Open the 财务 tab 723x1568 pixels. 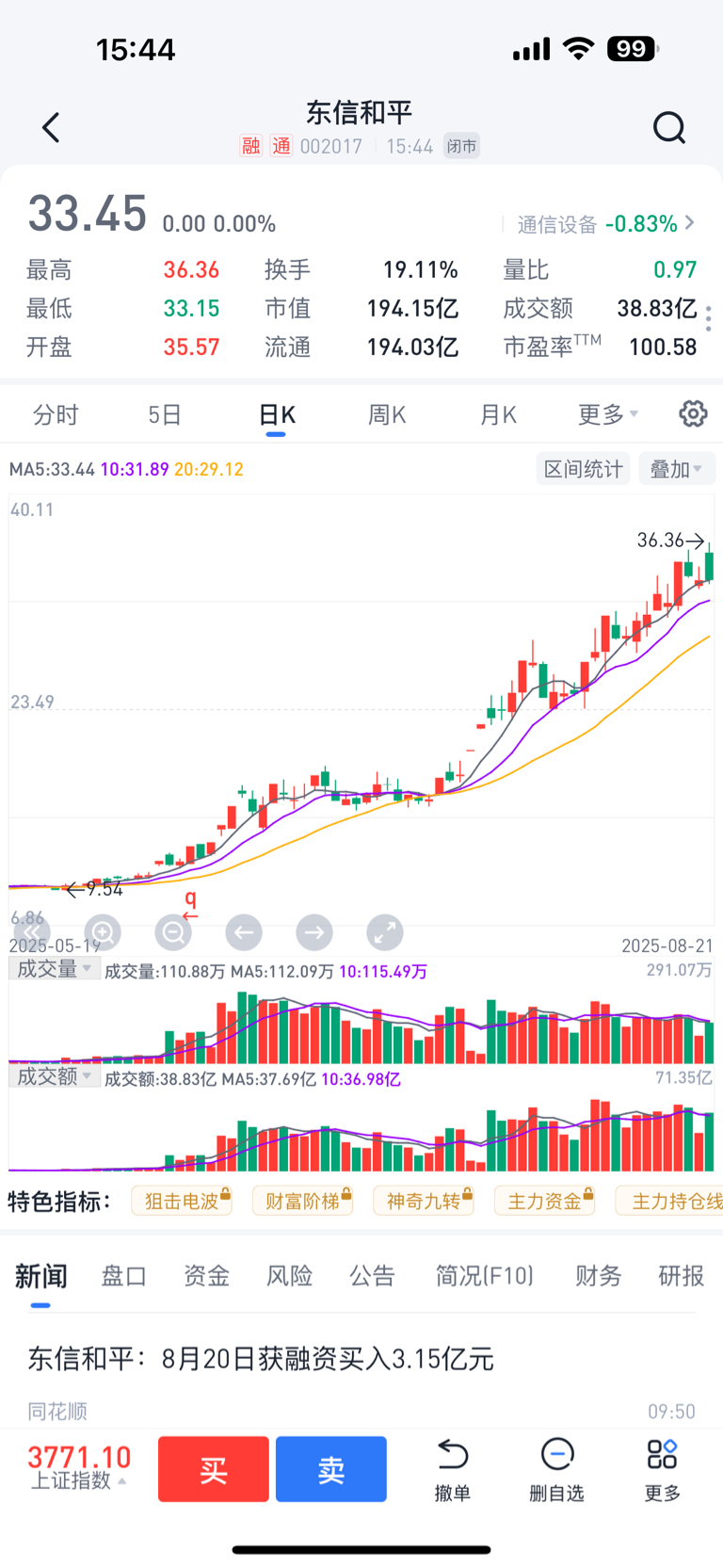pos(599,1276)
